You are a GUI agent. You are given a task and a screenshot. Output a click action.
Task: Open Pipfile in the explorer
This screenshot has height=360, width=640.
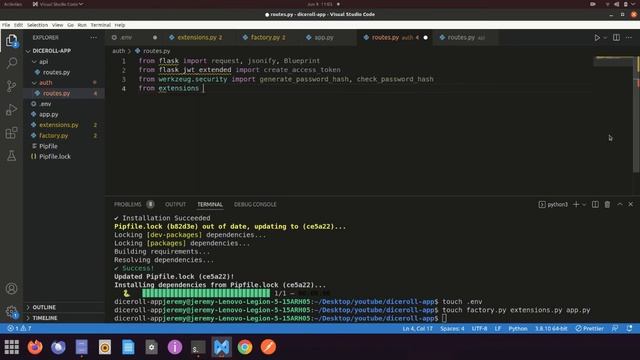(x=48, y=146)
